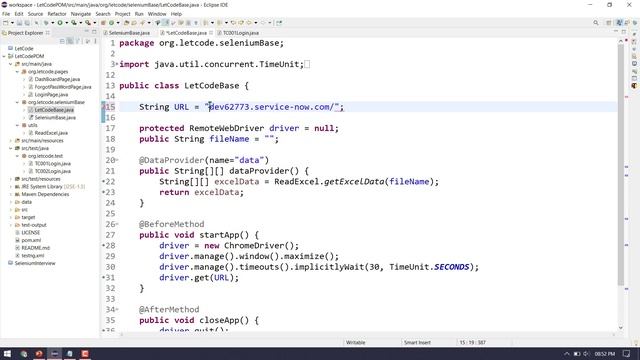Click the New Java Package toolbar icon
The height and width of the screenshot is (360, 640).
103,23
